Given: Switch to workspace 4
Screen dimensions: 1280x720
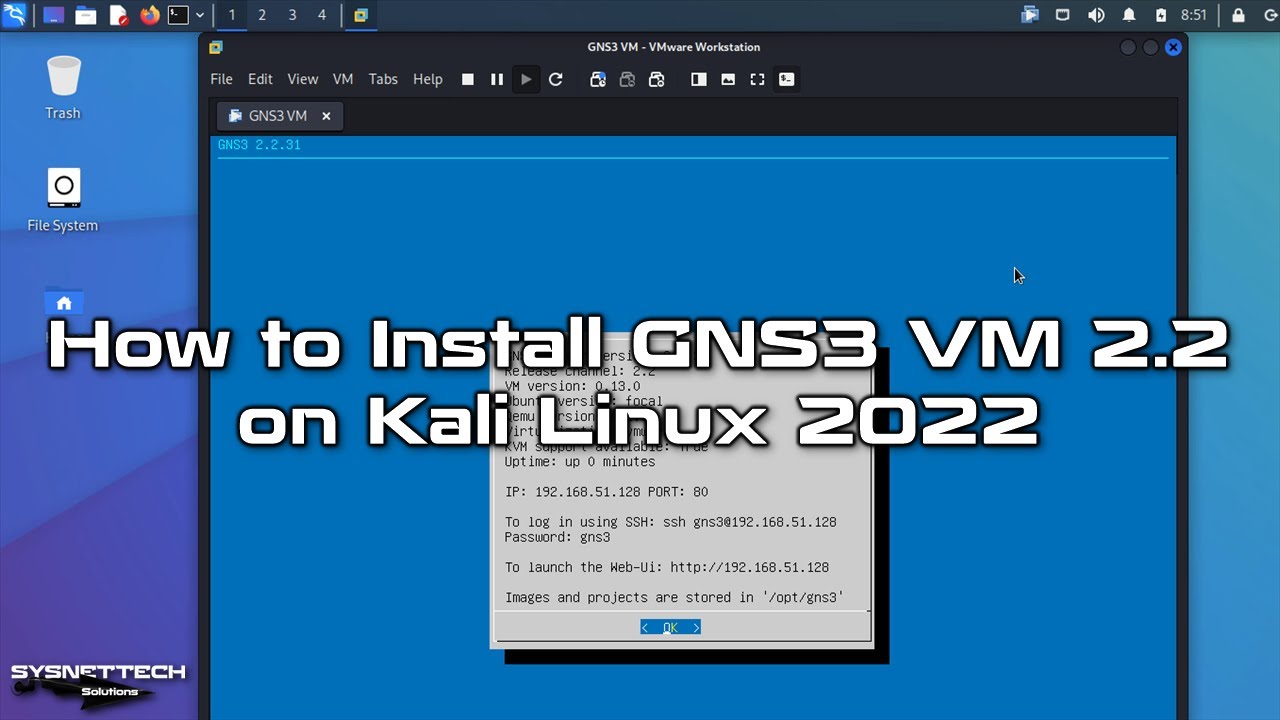Looking at the screenshot, I should click(322, 15).
